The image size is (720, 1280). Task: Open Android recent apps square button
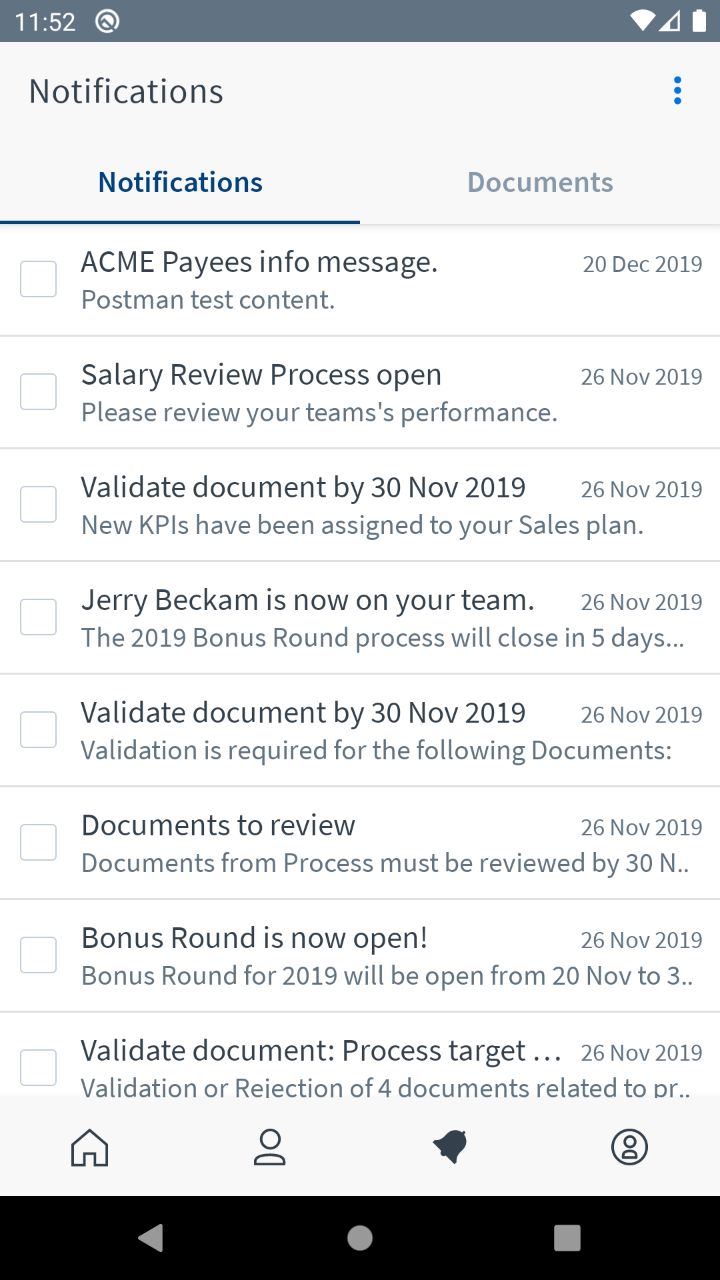click(x=567, y=1238)
